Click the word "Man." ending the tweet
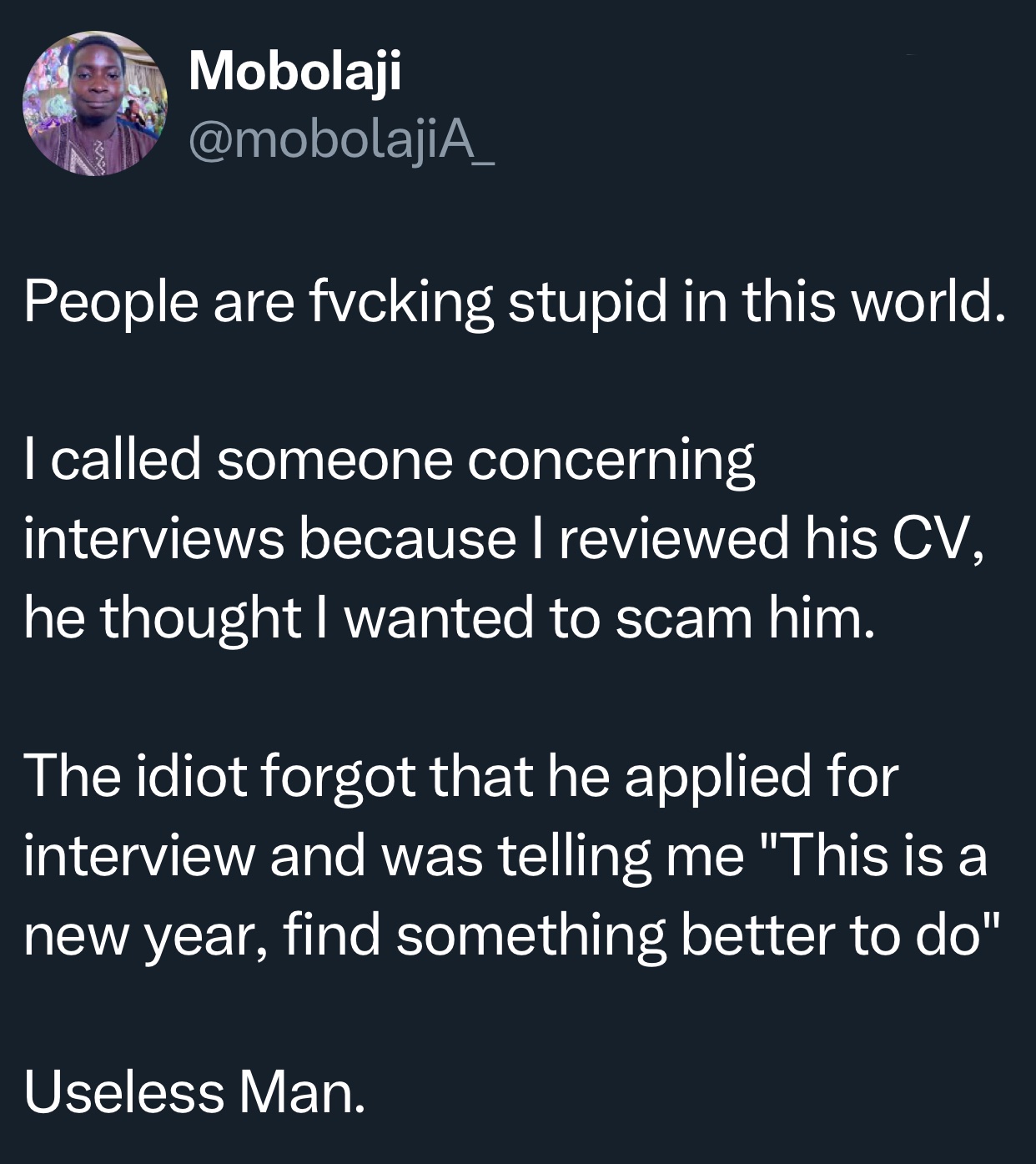The image size is (1036, 1164). [x=303, y=1094]
